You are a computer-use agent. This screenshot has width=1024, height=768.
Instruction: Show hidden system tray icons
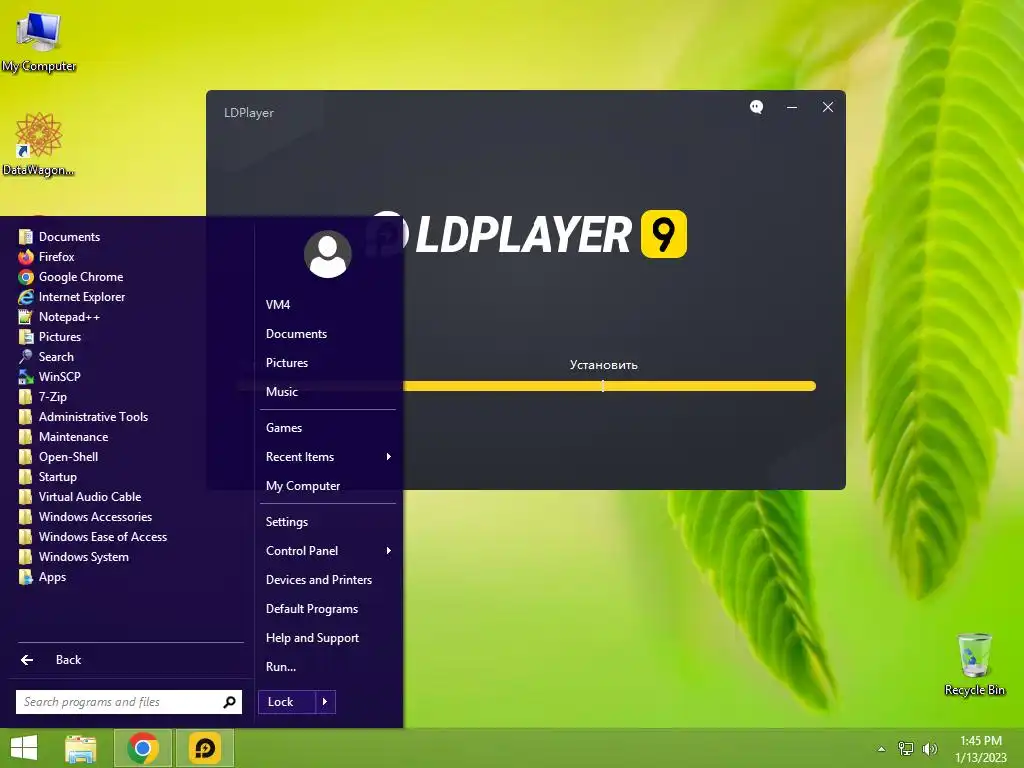pos(882,749)
